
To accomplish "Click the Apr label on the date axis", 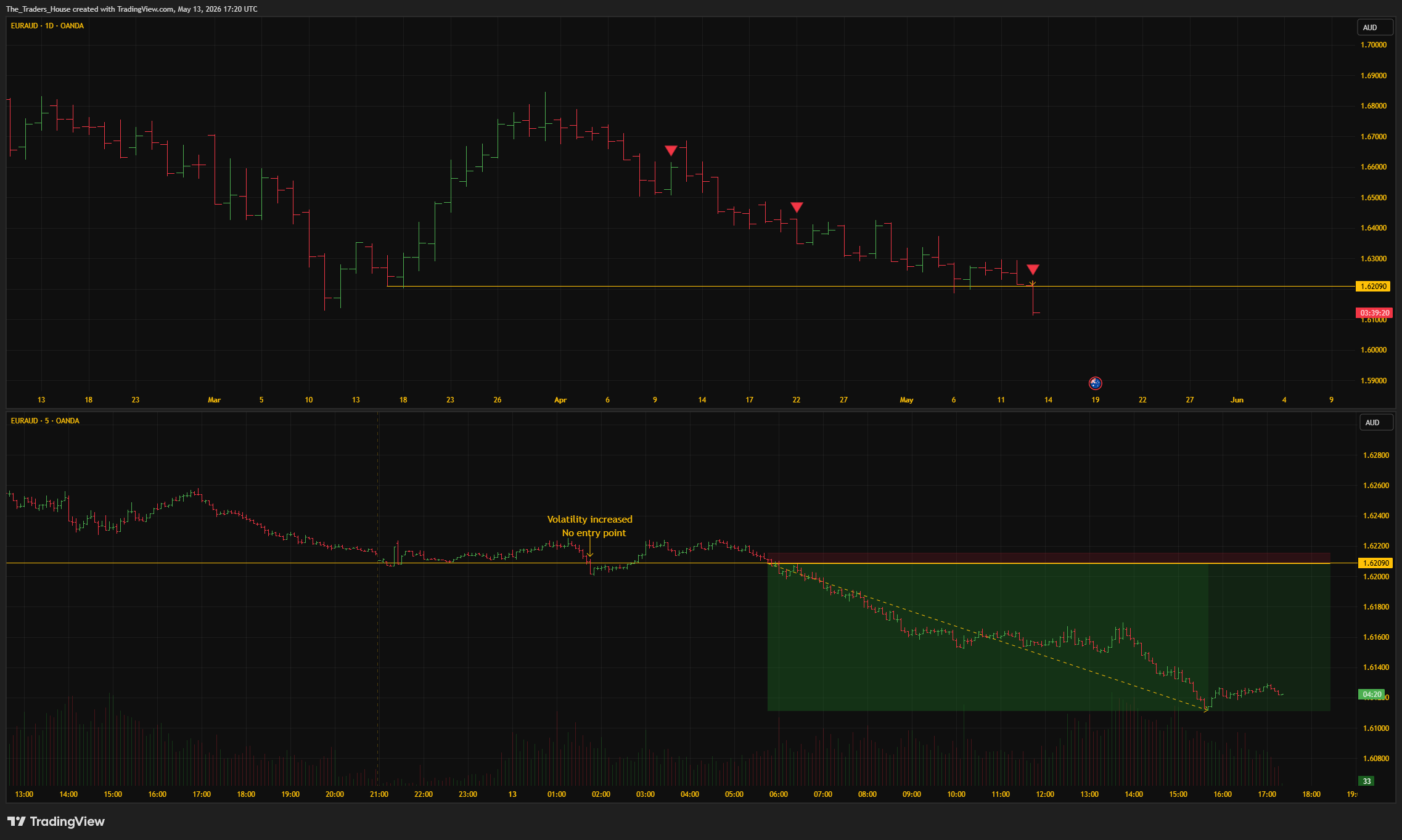I will point(560,400).
